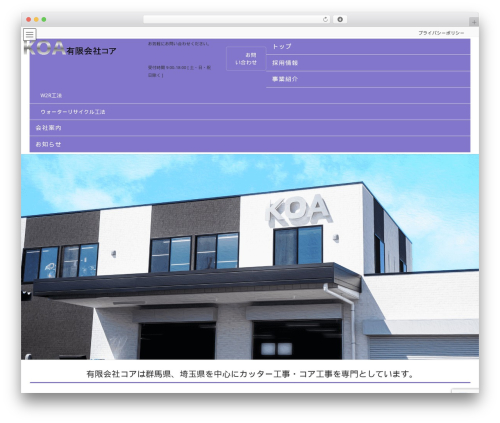The image size is (500, 423).
Task: Choose ウォーターリサイクル工法 submenu entry
Action: (250, 112)
